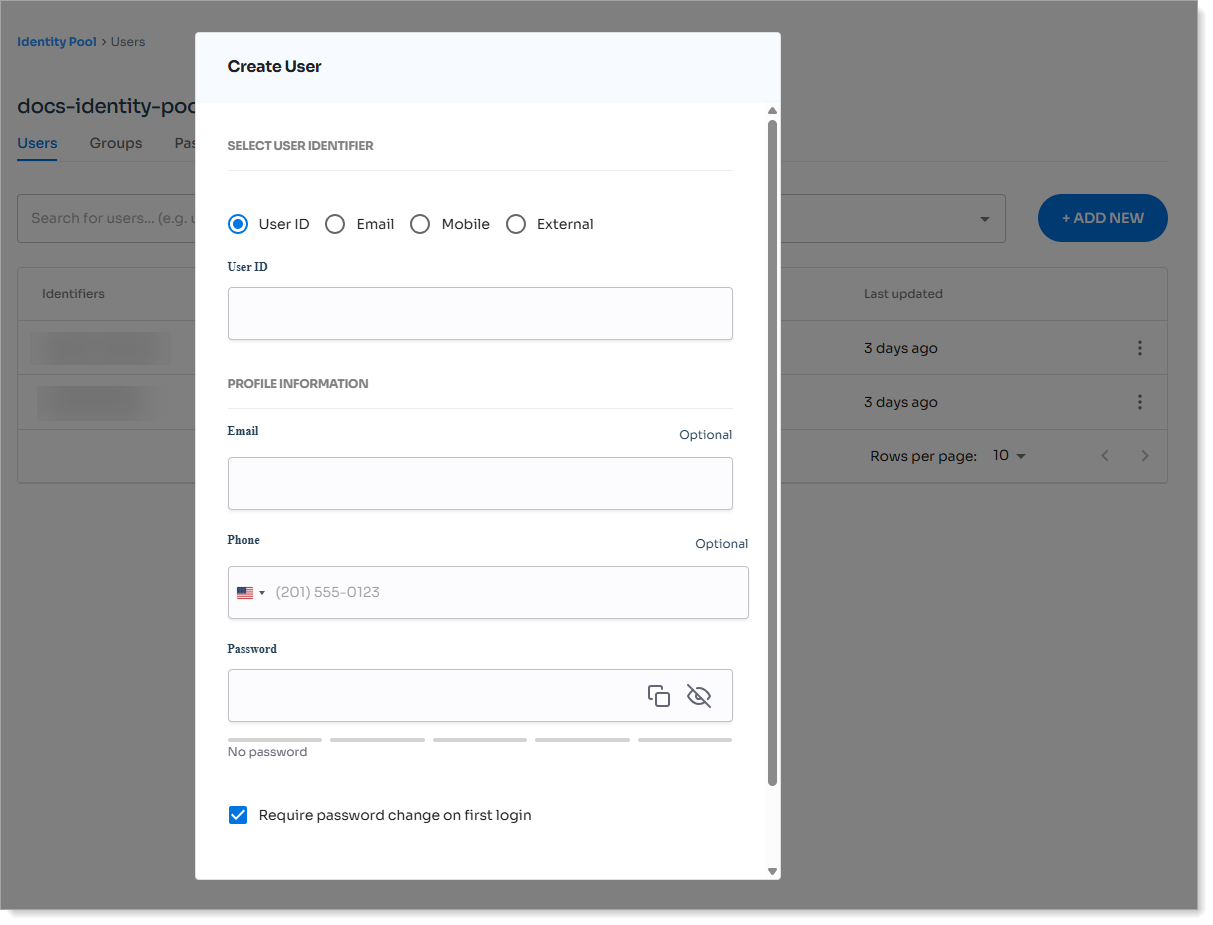Image resolution: width=1213 pixels, height=925 pixels.
Task: Open the three-dot menu for the first user row
Action: 1139,348
